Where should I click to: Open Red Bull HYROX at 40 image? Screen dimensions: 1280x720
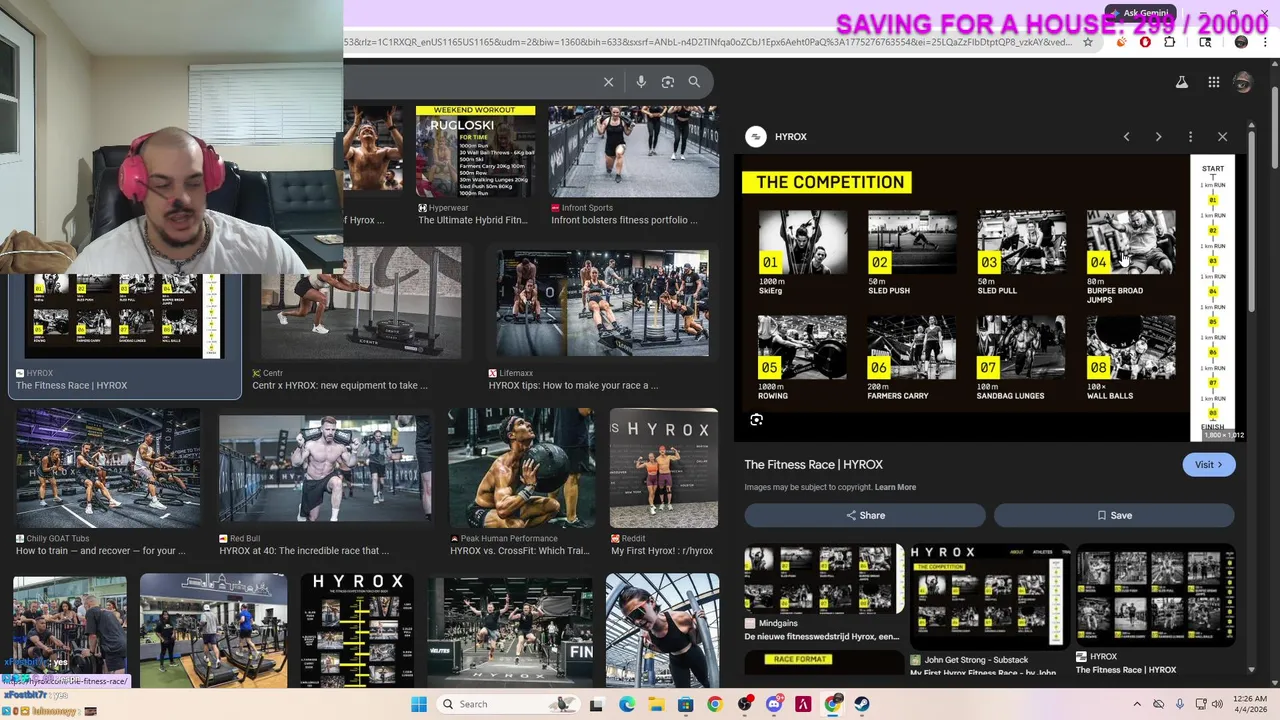[x=326, y=468]
